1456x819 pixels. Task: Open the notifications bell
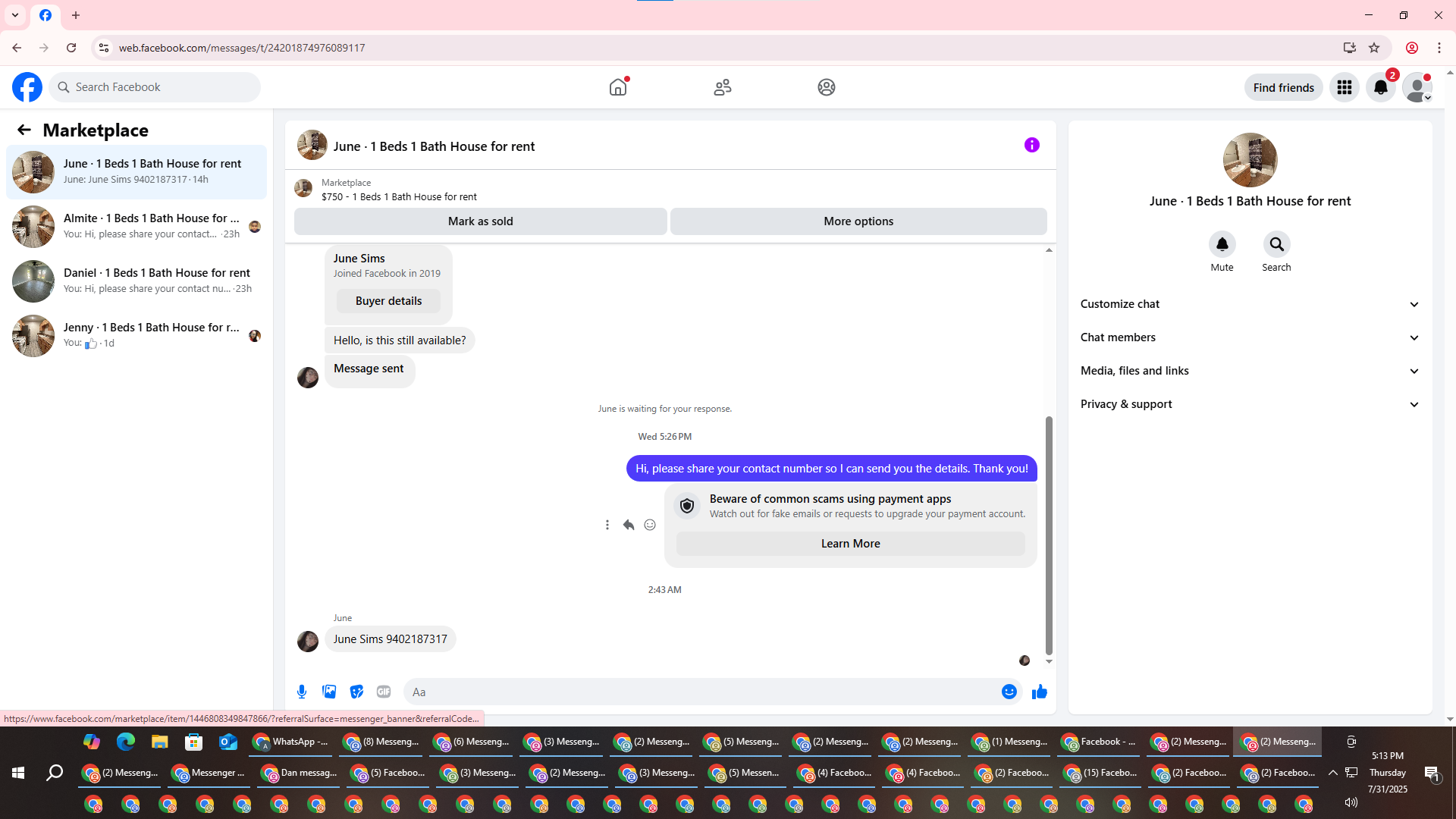[x=1380, y=87]
